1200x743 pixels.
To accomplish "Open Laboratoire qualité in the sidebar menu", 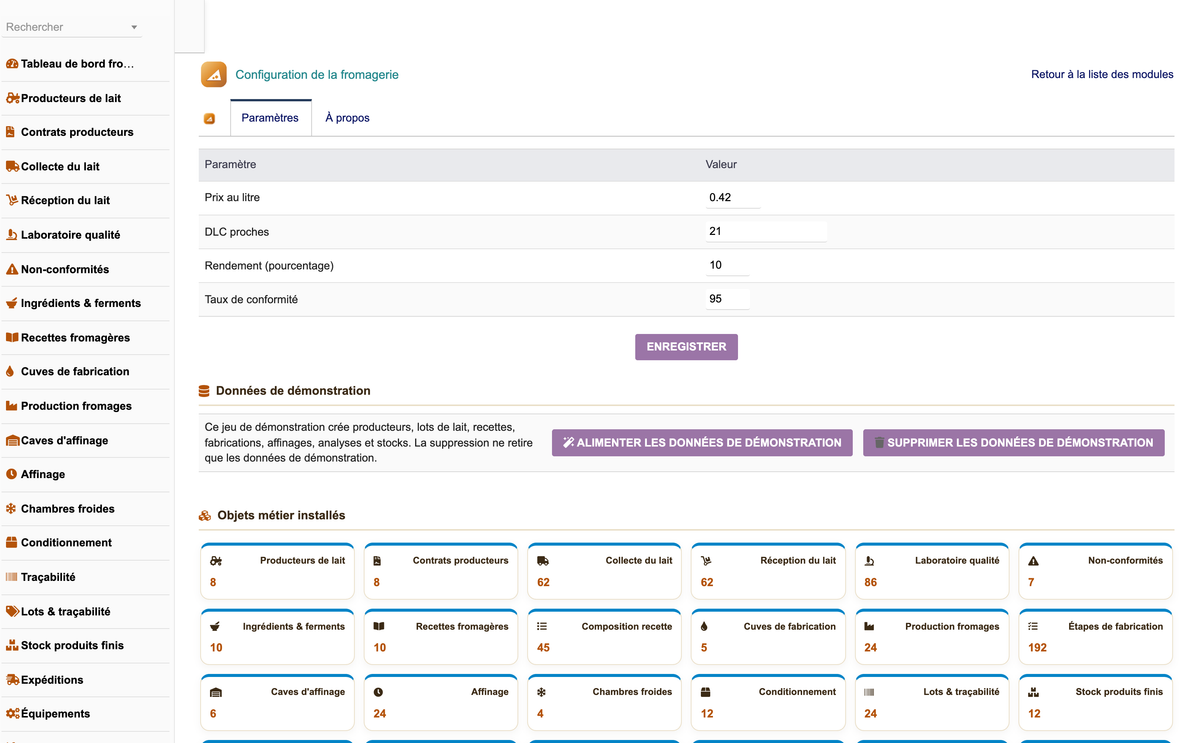I will click(70, 235).
